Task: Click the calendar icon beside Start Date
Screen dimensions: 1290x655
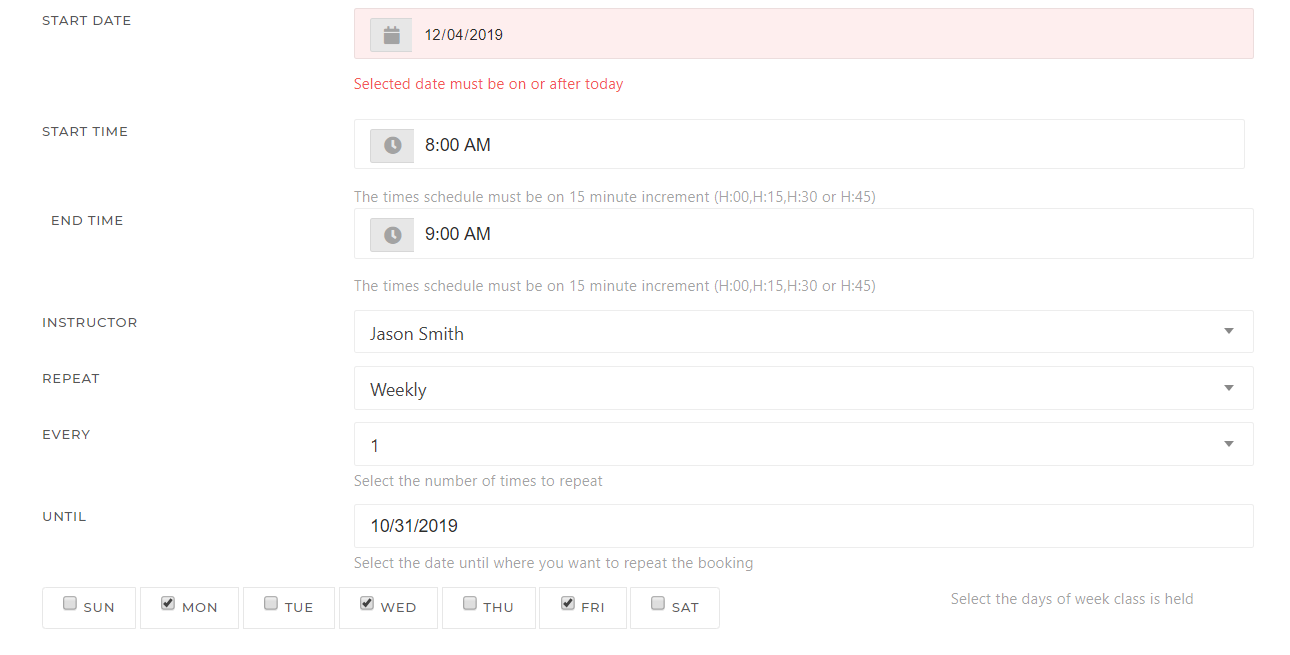Action: click(391, 35)
